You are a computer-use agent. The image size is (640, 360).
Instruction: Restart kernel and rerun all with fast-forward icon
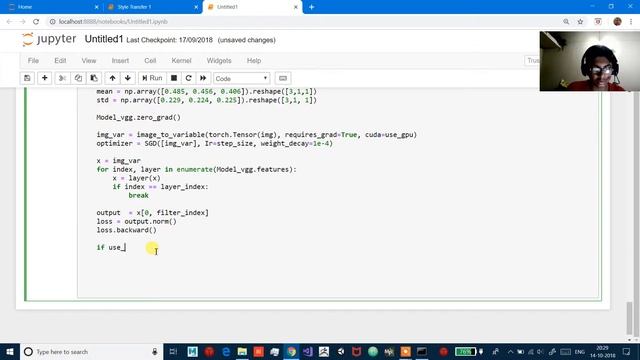click(203, 78)
